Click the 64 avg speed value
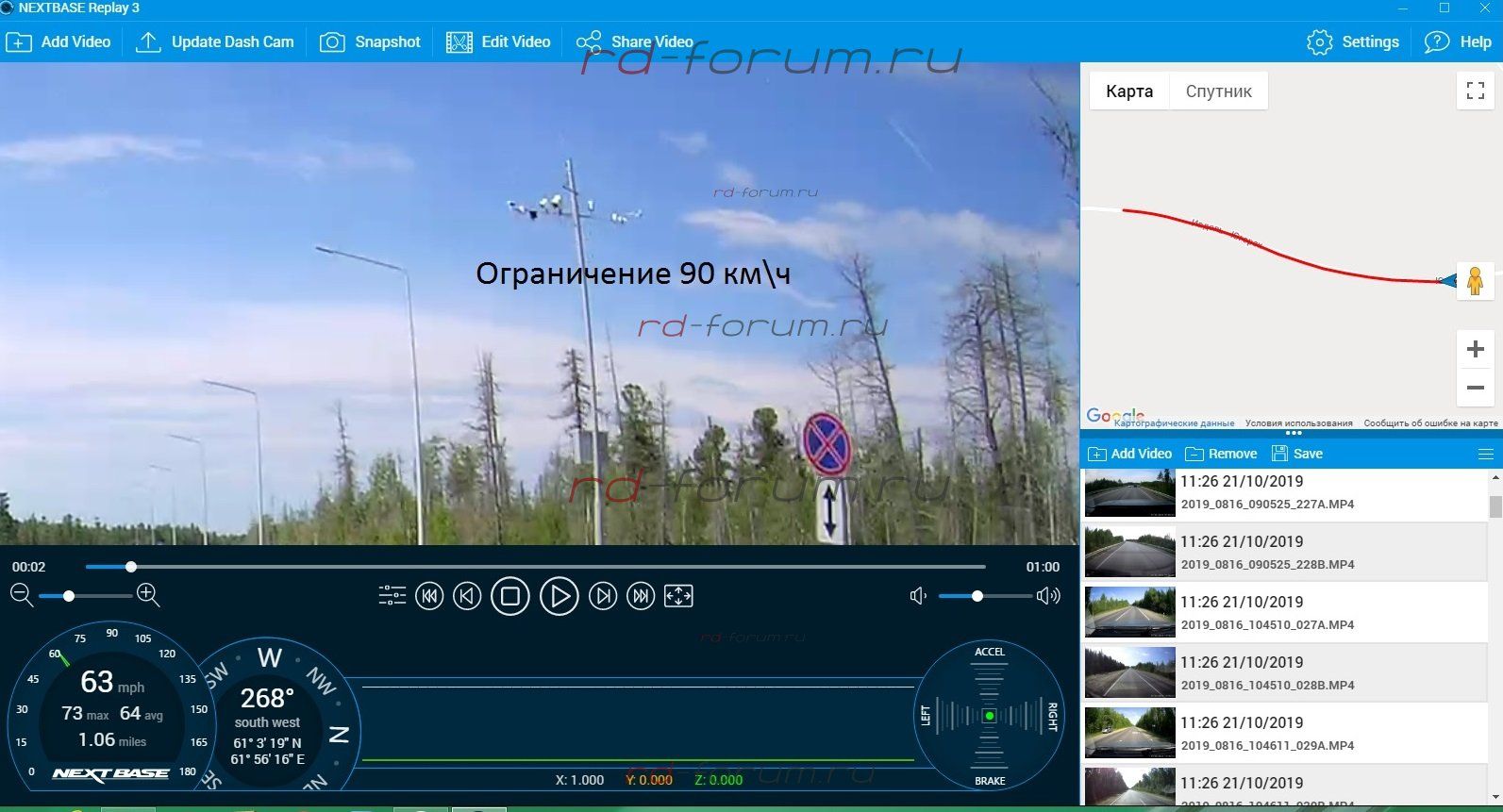Image resolution: width=1503 pixels, height=812 pixels. click(x=142, y=714)
